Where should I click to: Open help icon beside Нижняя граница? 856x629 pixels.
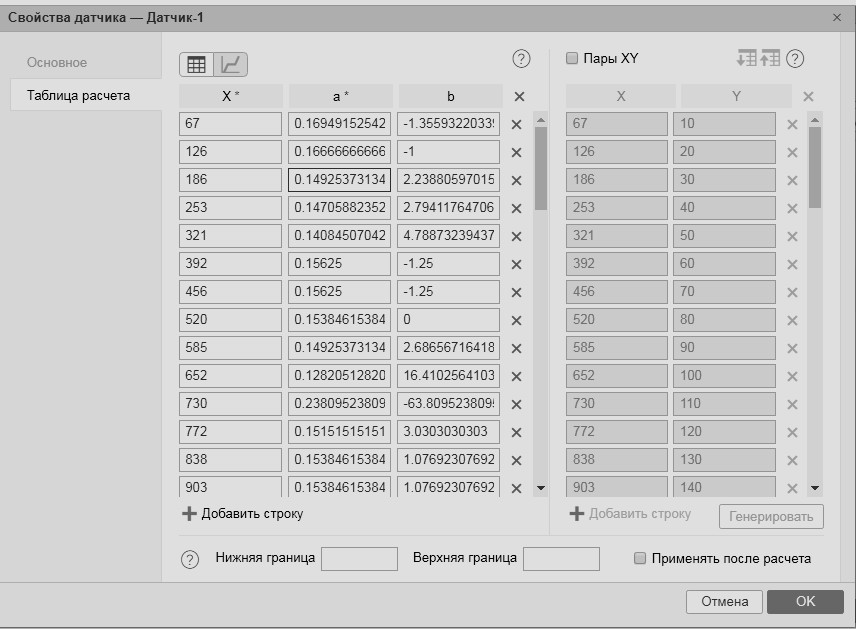(190, 560)
